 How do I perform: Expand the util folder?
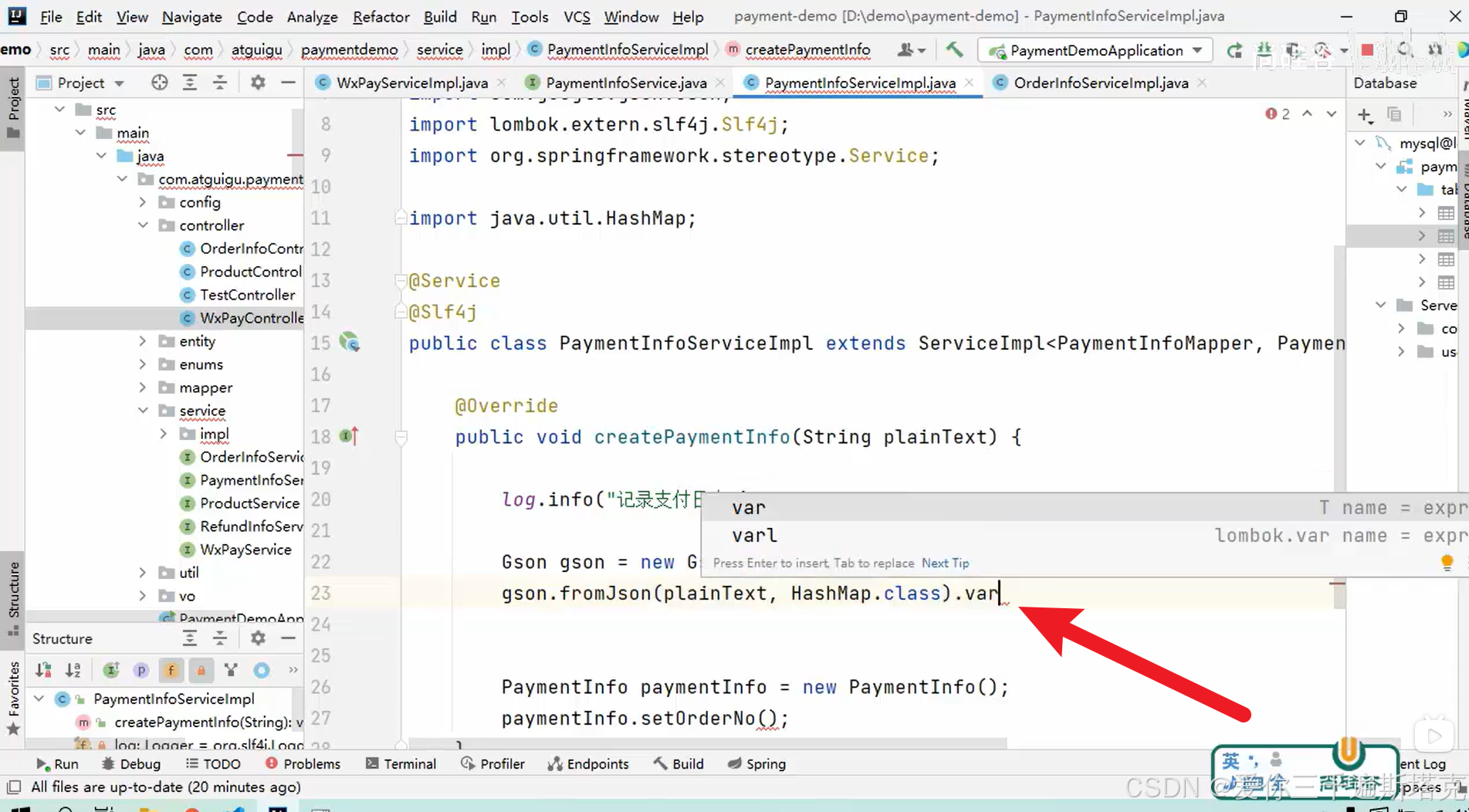[x=143, y=573]
